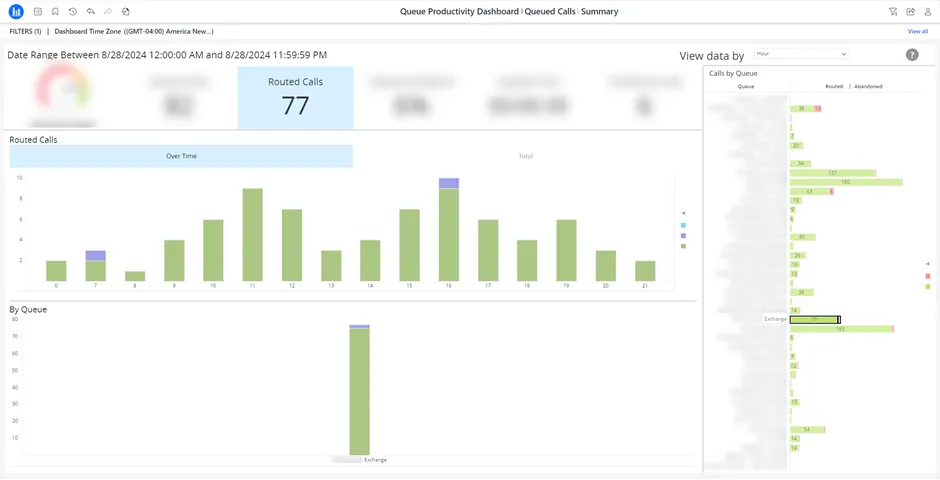Collapse the Calls by Queue legend arrow
This screenshot has height=480, width=940.
coord(927,264)
